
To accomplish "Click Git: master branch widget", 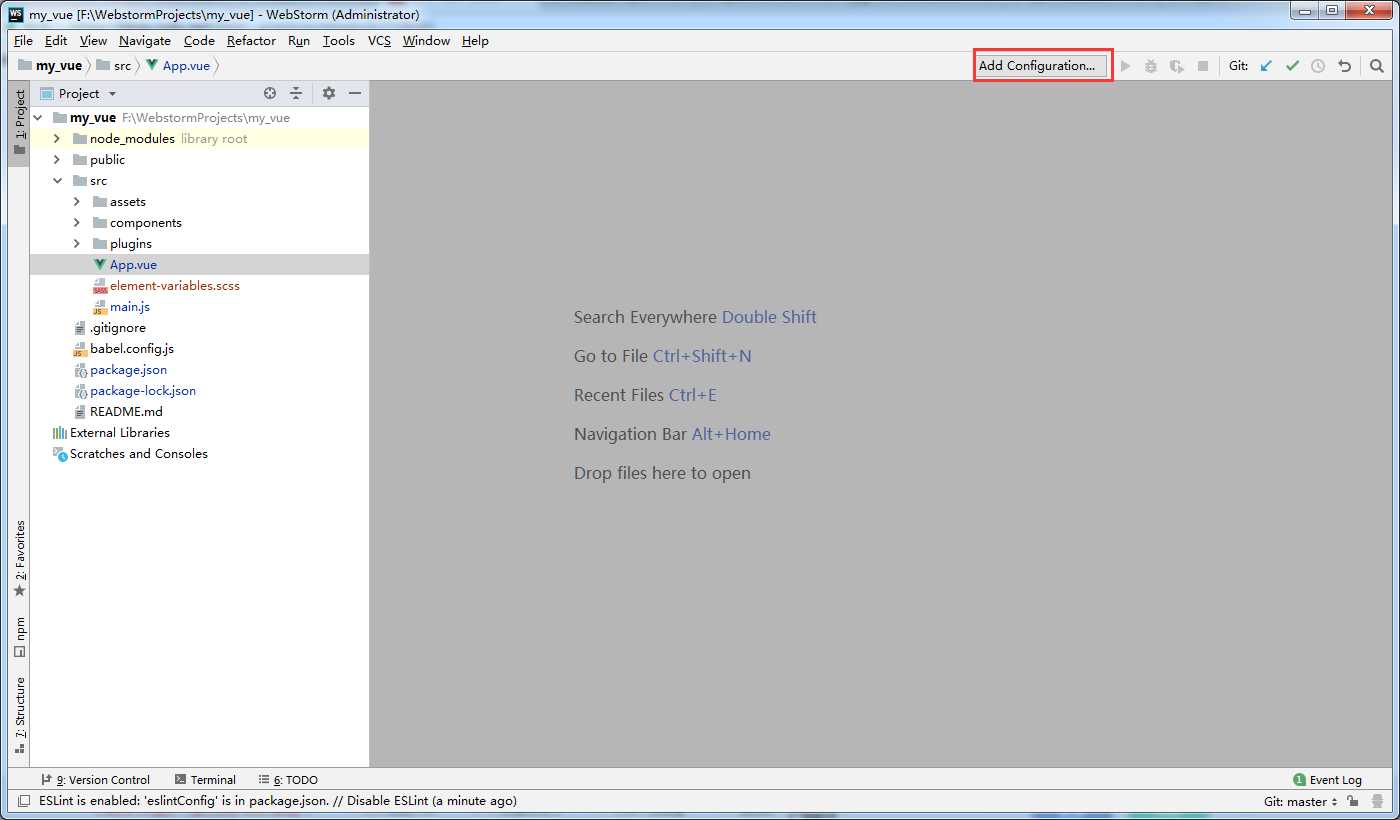I will pos(1301,802).
